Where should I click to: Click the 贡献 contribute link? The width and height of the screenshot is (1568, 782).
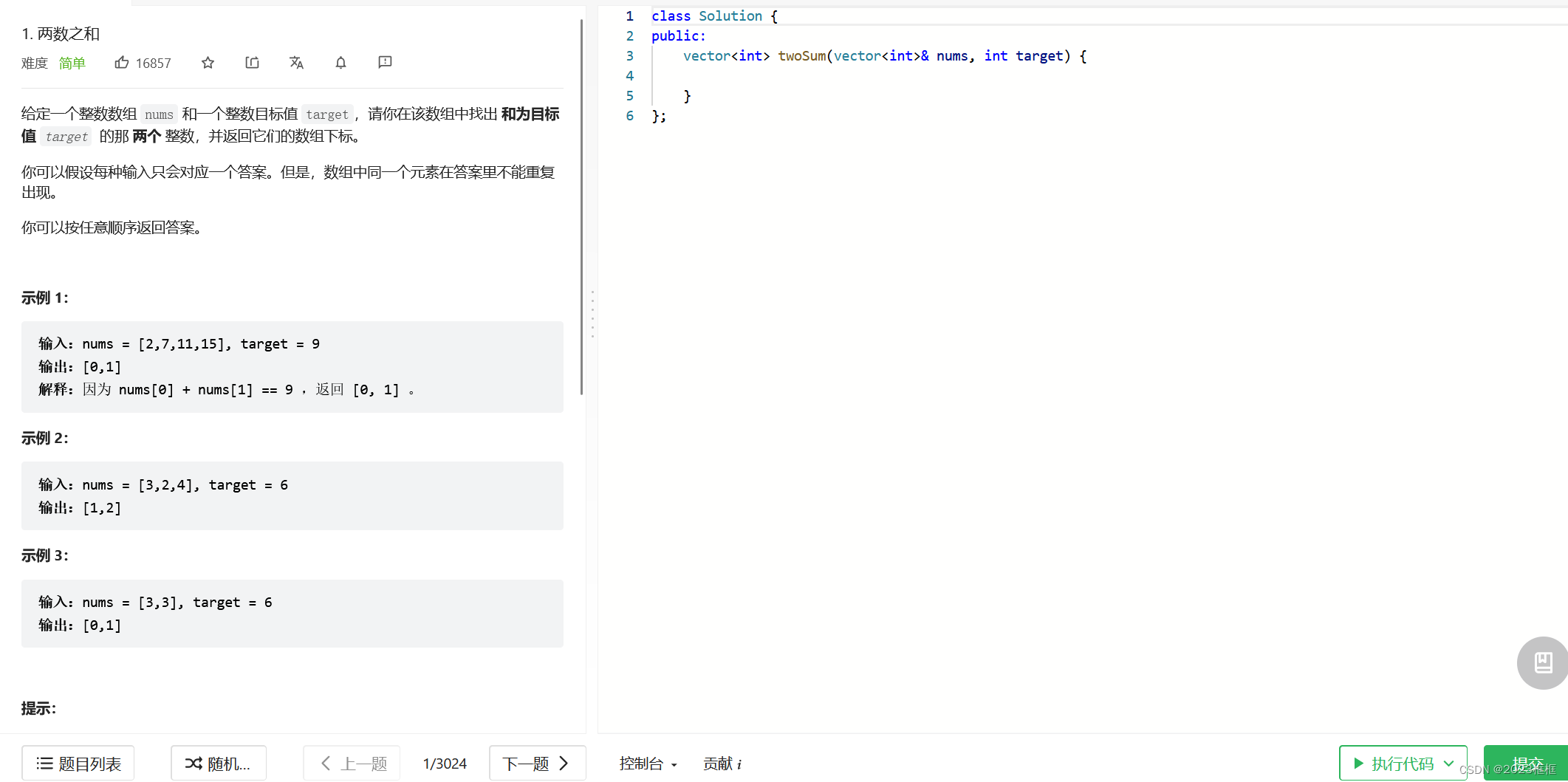pyautogui.click(x=722, y=764)
